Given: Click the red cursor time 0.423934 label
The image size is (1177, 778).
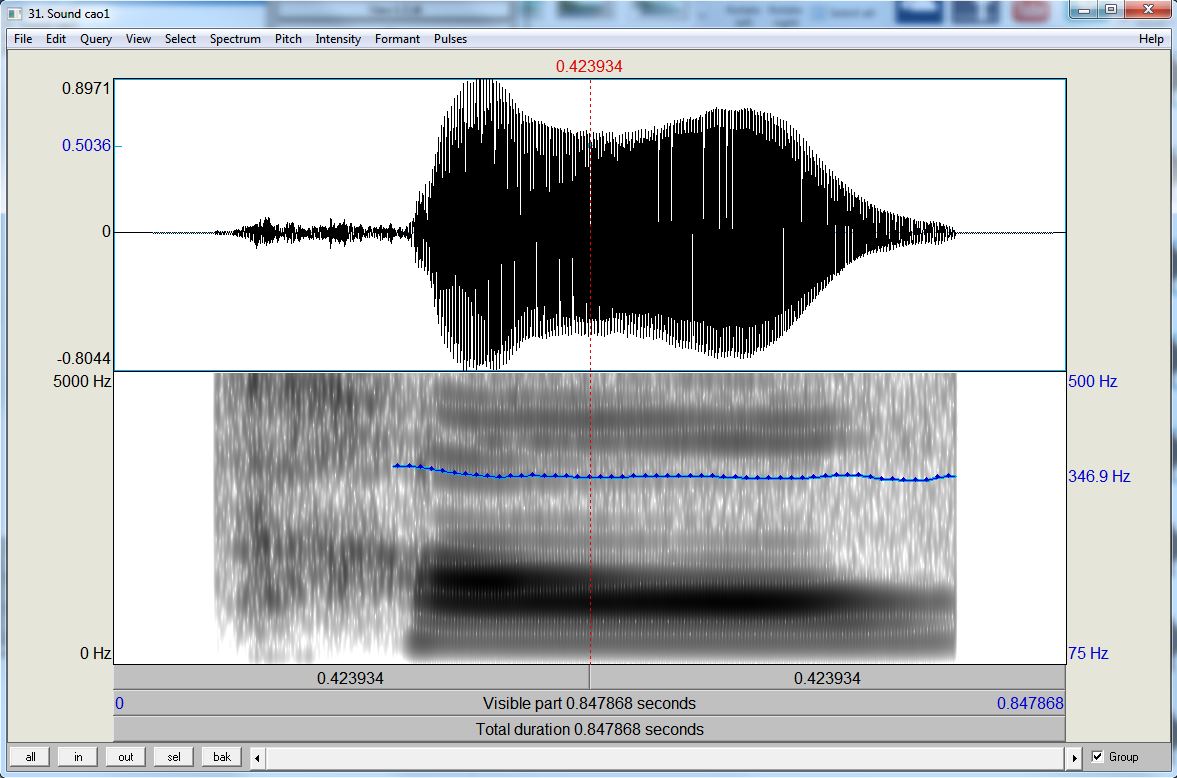Looking at the screenshot, I should click(589, 66).
